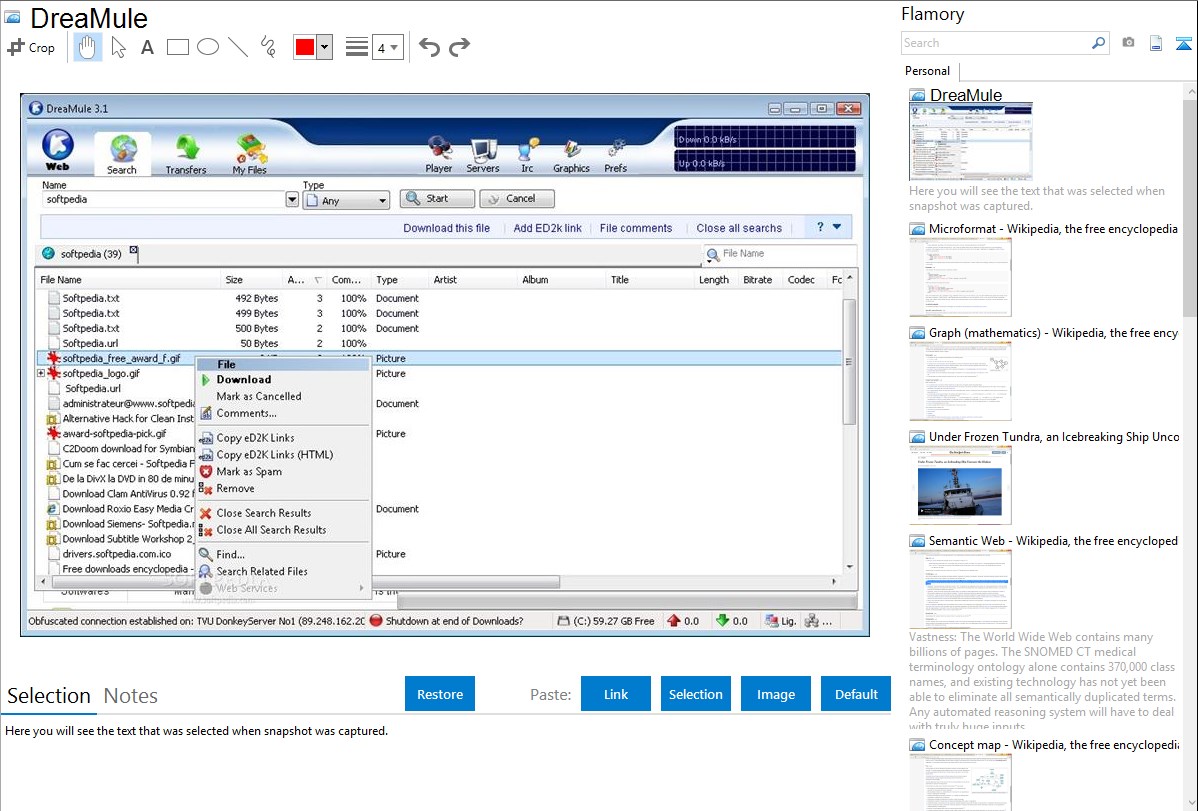Open the line width dropdown showing 4

tap(387, 47)
